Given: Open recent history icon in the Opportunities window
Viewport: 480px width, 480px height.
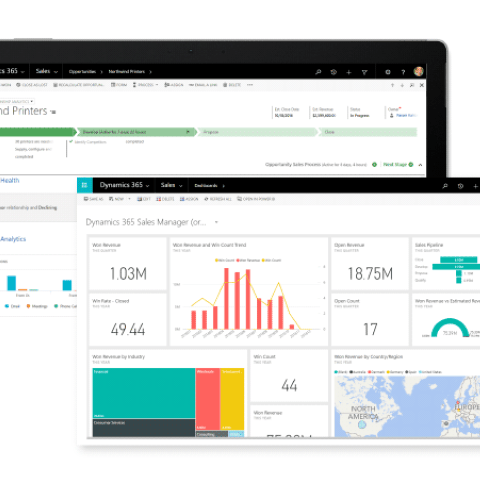Looking at the screenshot, I should pos(333,72).
